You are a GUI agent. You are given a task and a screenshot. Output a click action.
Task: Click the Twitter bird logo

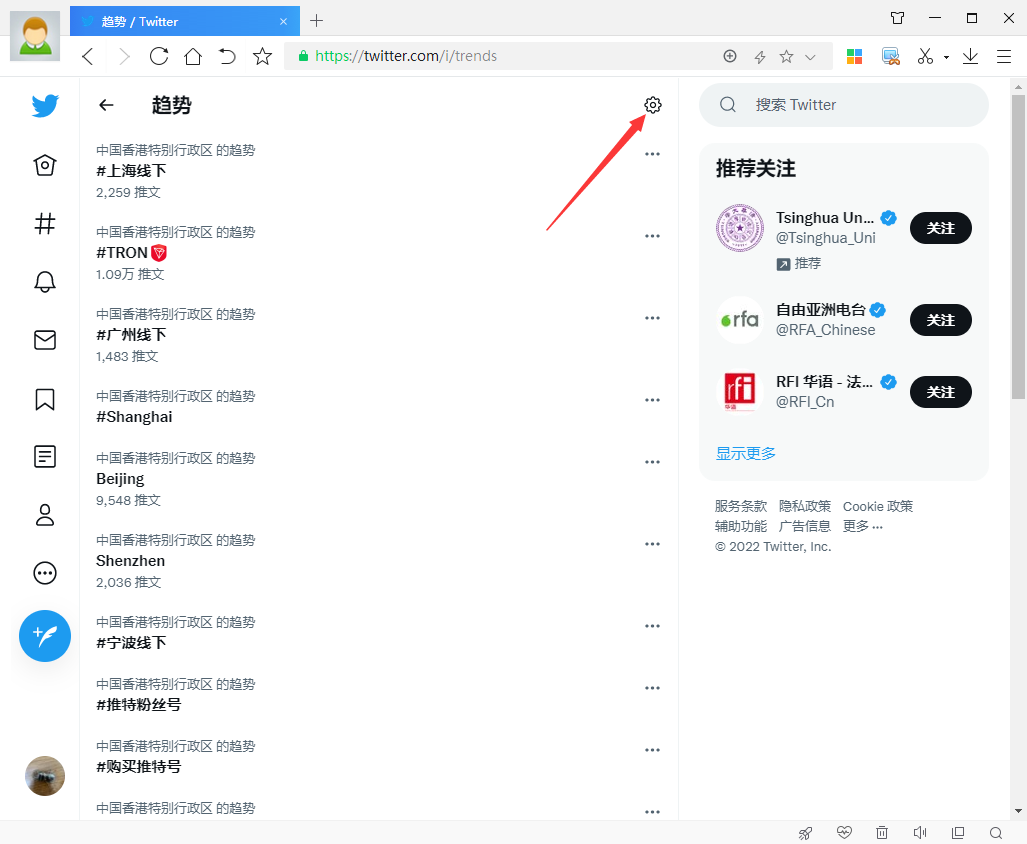click(45, 105)
